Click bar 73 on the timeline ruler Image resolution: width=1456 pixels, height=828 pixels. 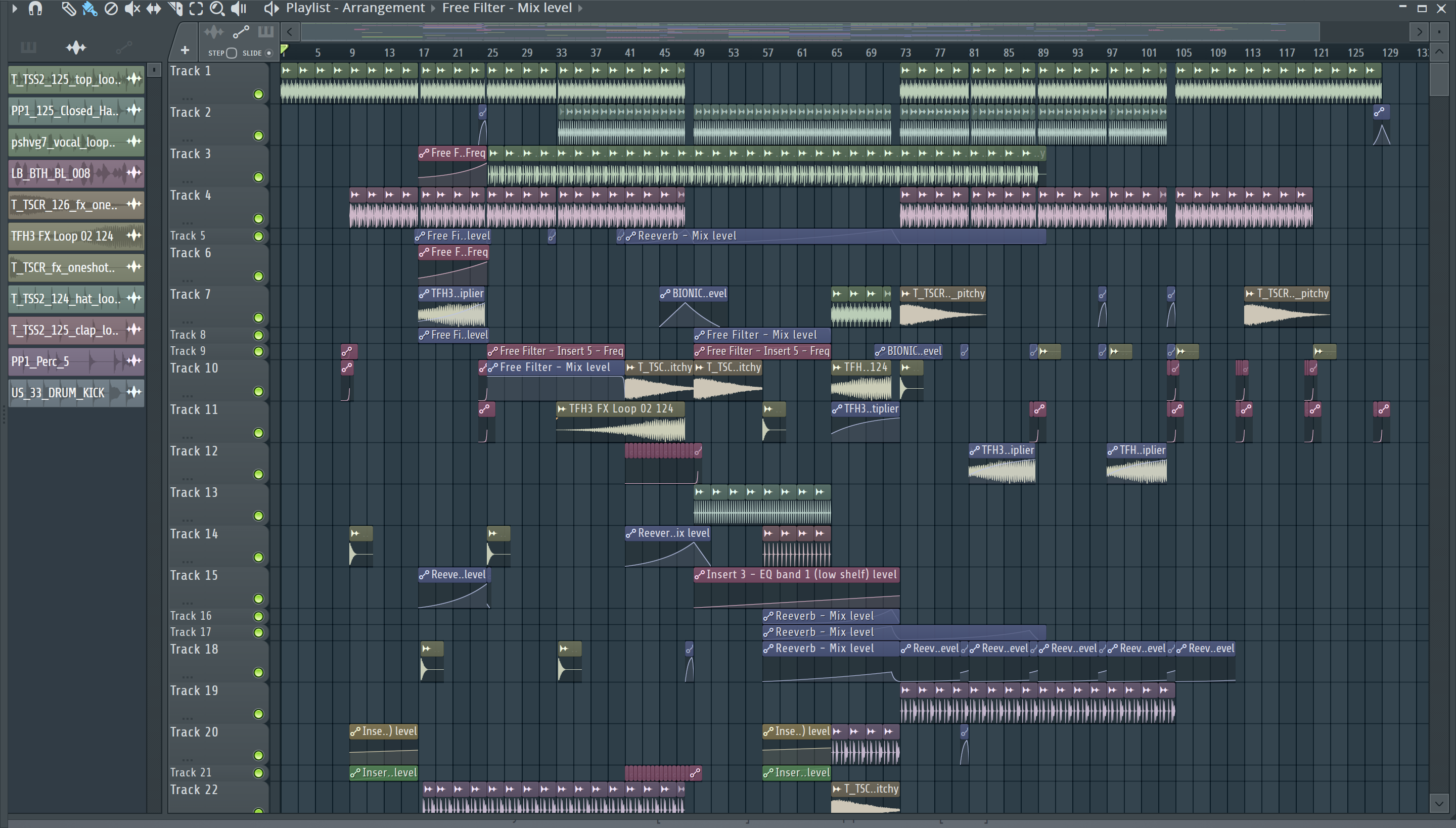click(905, 53)
